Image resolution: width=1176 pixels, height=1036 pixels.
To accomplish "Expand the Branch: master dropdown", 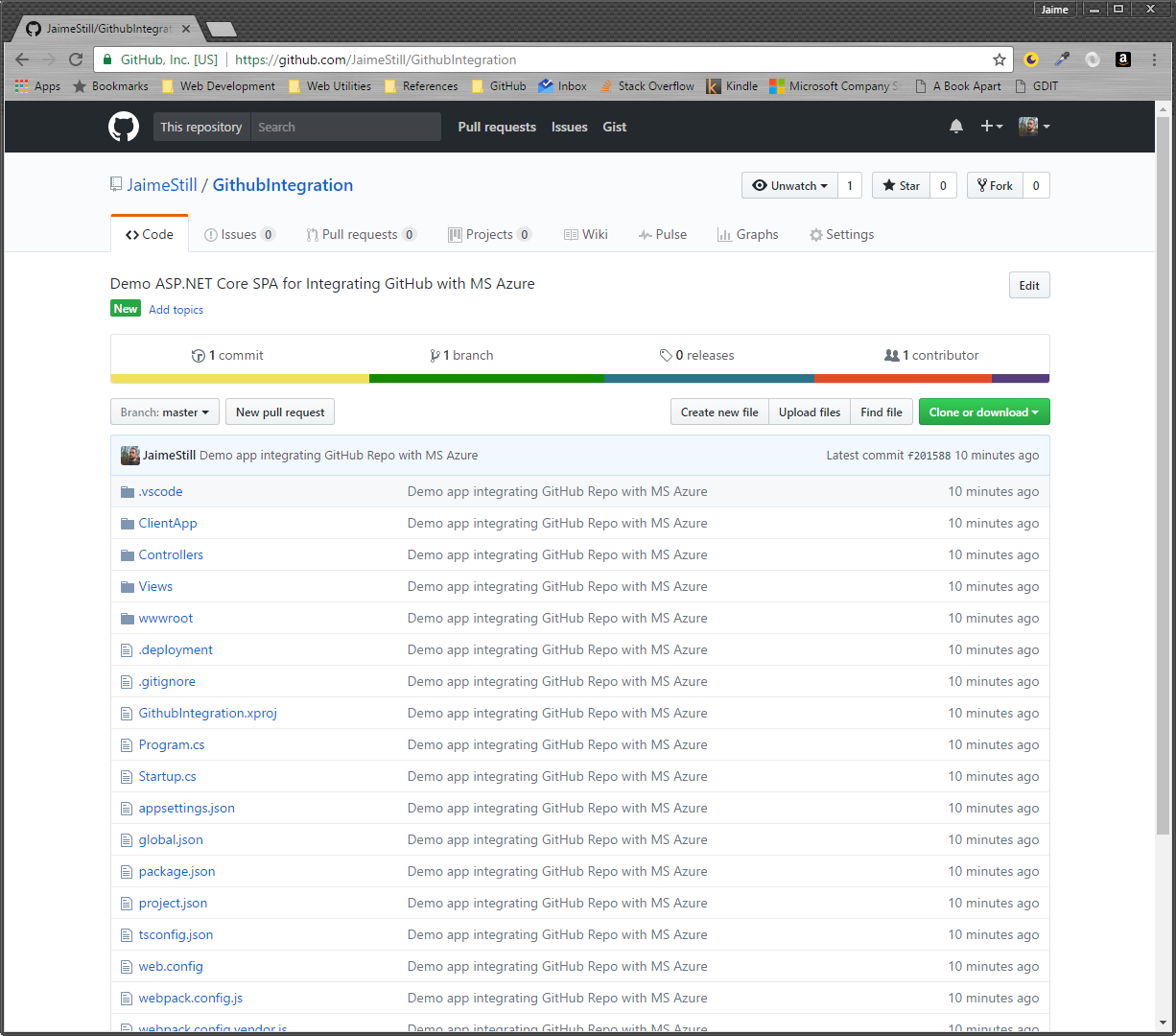I will 165,412.
